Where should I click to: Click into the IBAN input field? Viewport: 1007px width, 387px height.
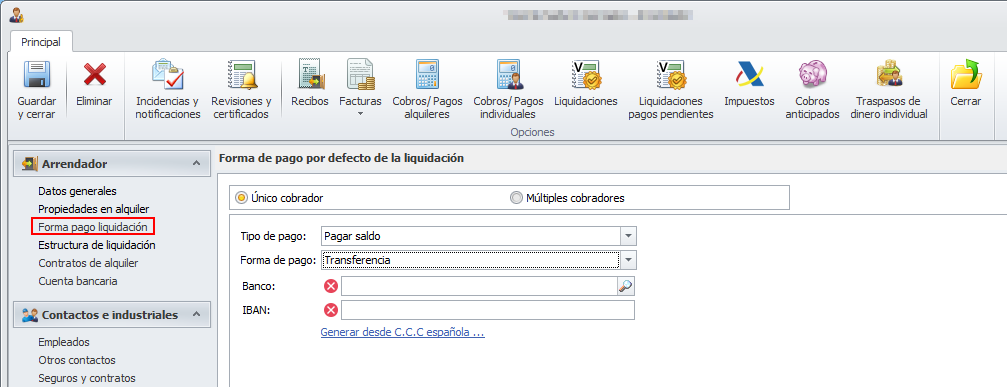[x=487, y=311]
